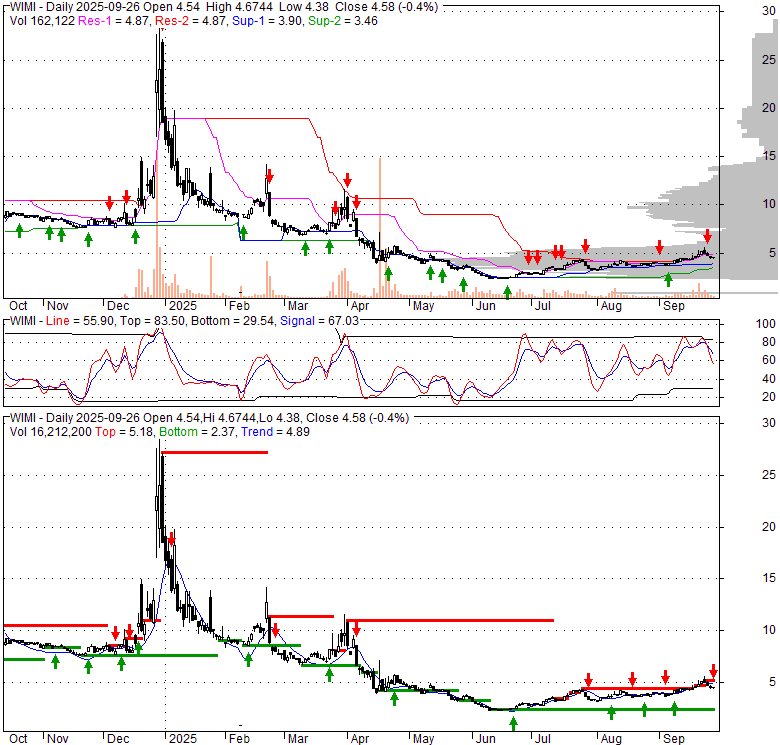Click latest red sell arrow in late September, top chart
Screen dimensions: 780x745
point(707,236)
